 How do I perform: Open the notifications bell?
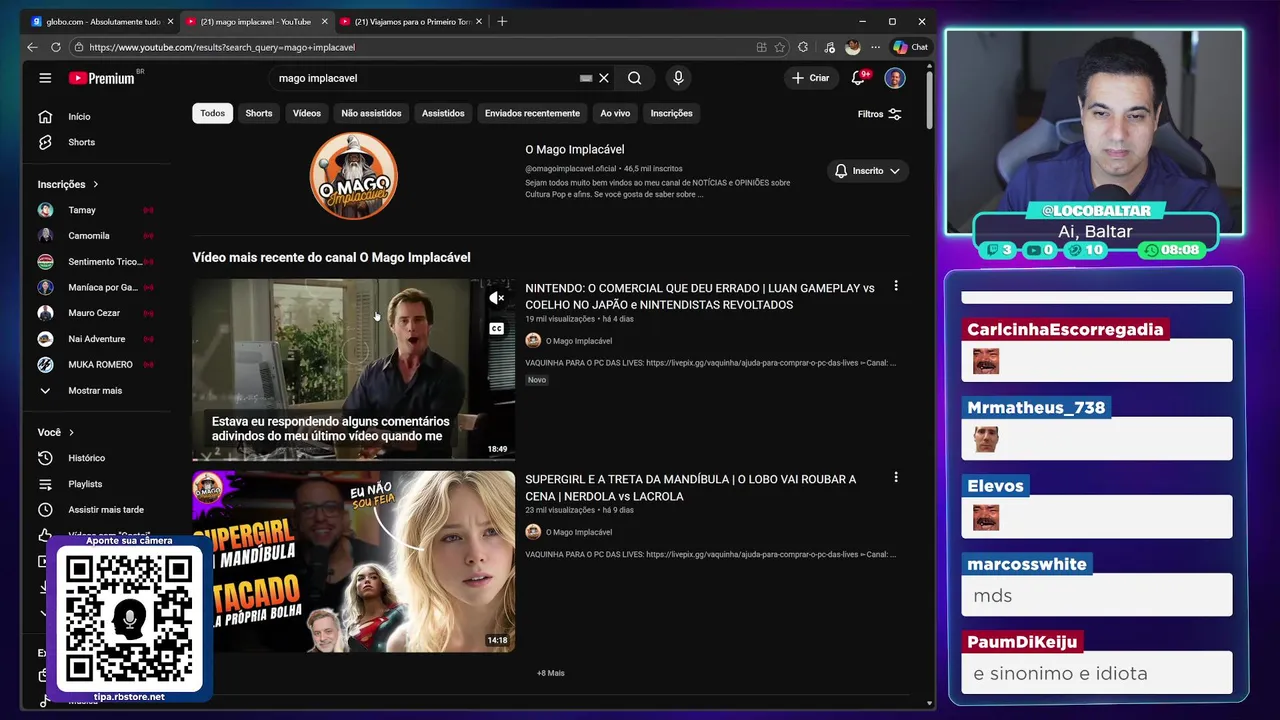pyautogui.click(x=858, y=78)
